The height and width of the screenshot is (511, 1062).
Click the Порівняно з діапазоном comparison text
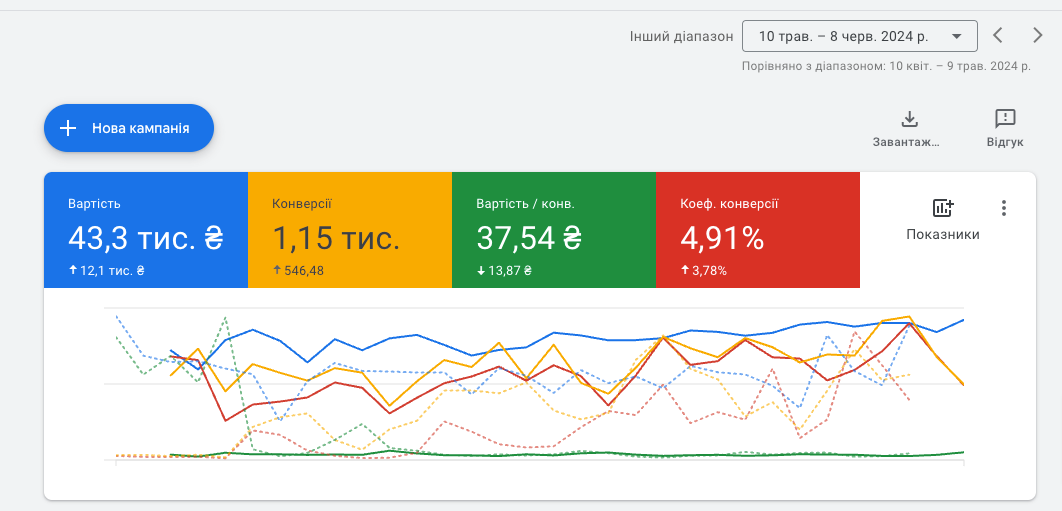pyautogui.click(x=885, y=66)
